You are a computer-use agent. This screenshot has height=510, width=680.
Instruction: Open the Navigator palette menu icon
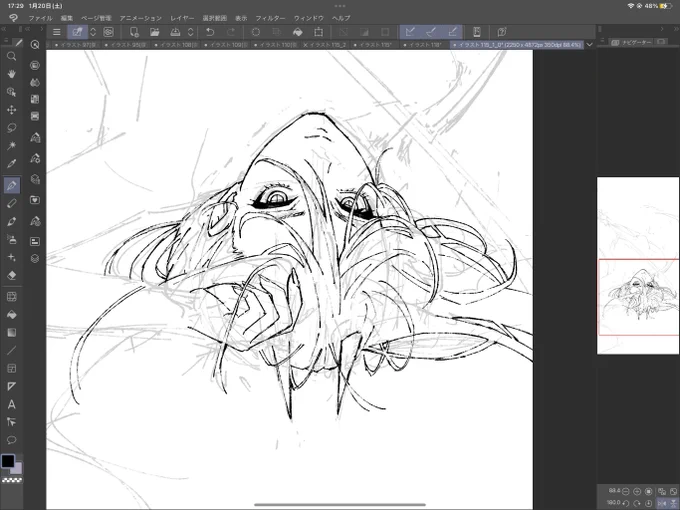[602, 41]
